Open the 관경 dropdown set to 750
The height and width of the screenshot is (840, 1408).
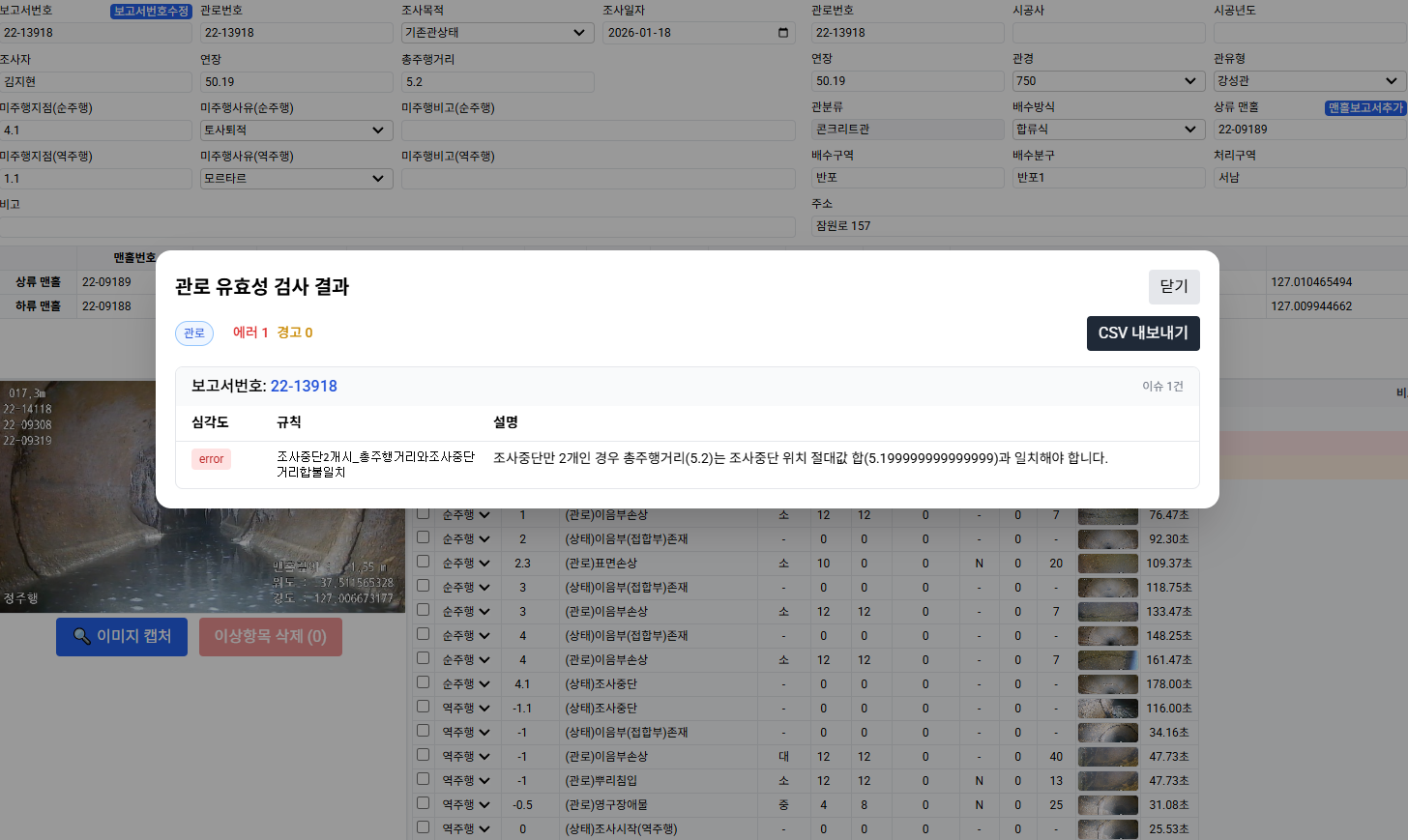pos(1107,81)
